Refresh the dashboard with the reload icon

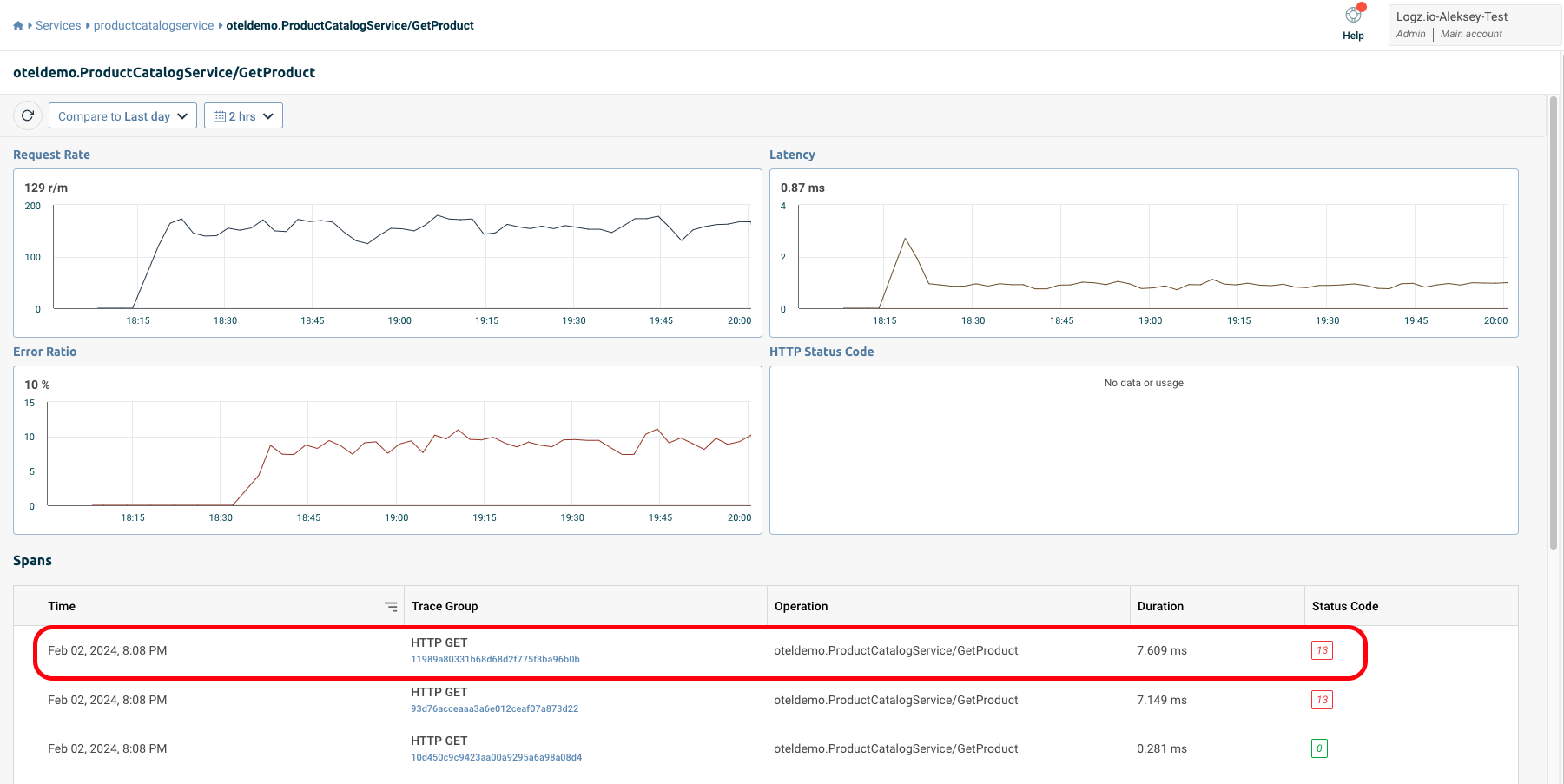[x=28, y=115]
